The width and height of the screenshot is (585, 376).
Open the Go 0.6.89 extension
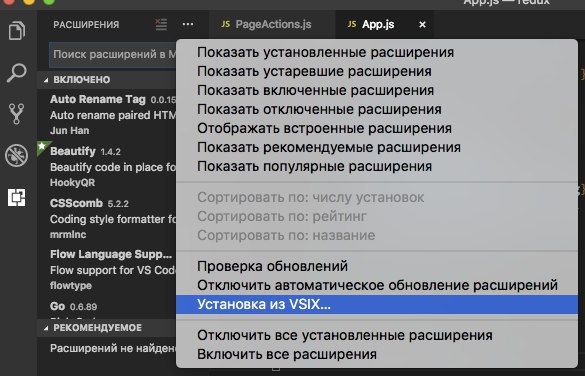coord(107,307)
